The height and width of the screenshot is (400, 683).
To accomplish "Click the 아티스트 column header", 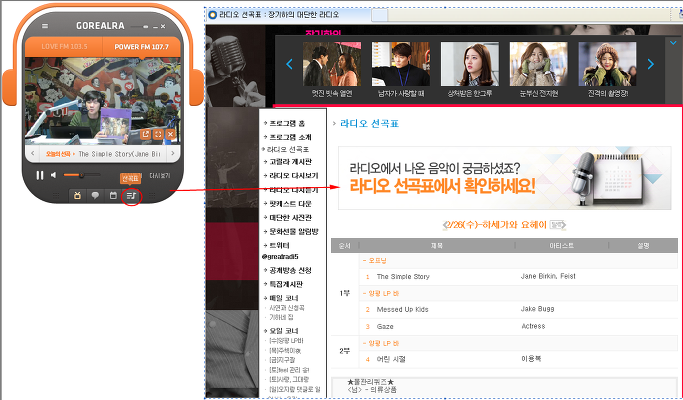I will coord(561,246).
